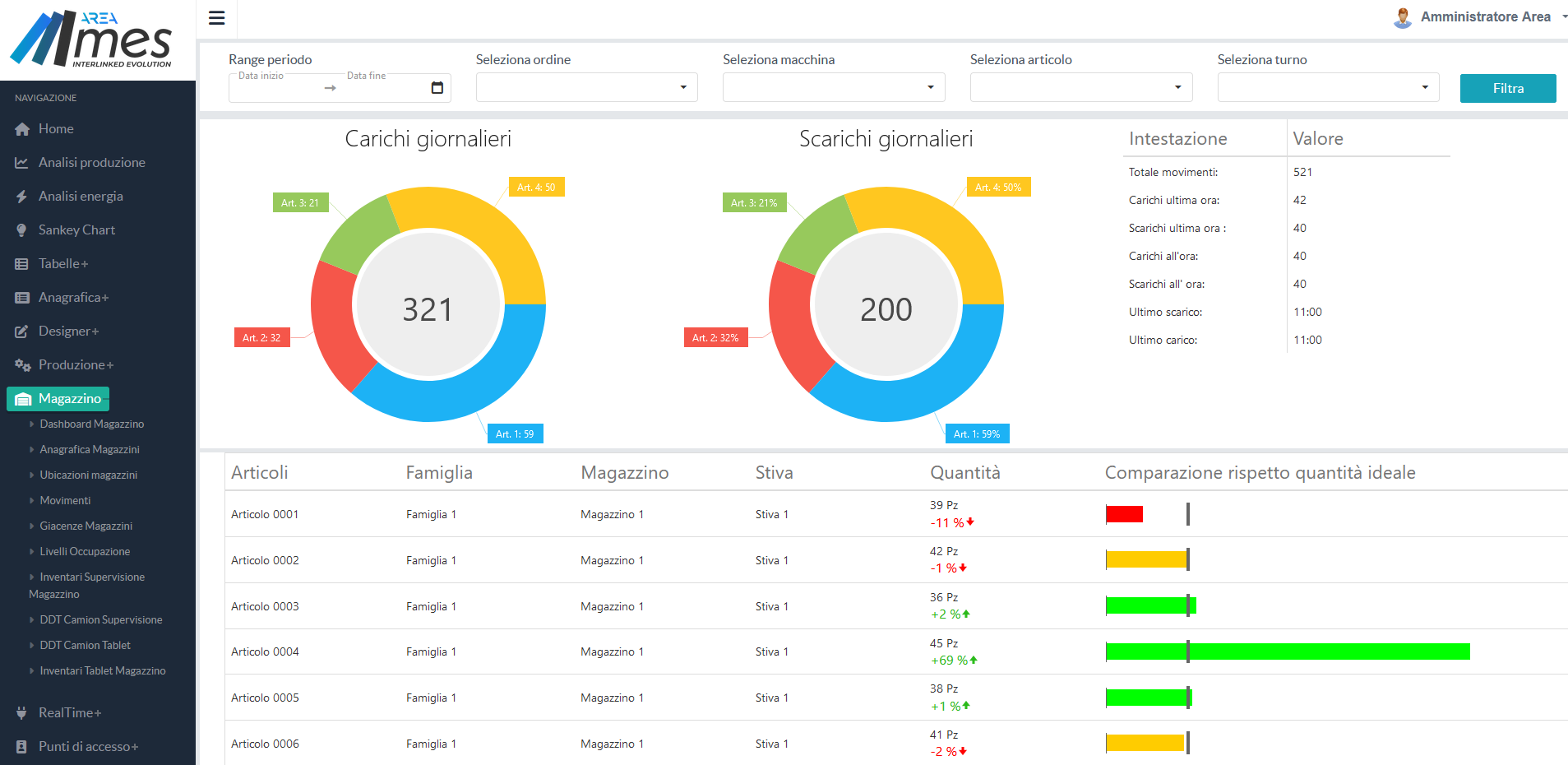This screenshot has height=765, width=1568.
Task: Open Giacenze Magazzini link
Action: tap(86, 526)
